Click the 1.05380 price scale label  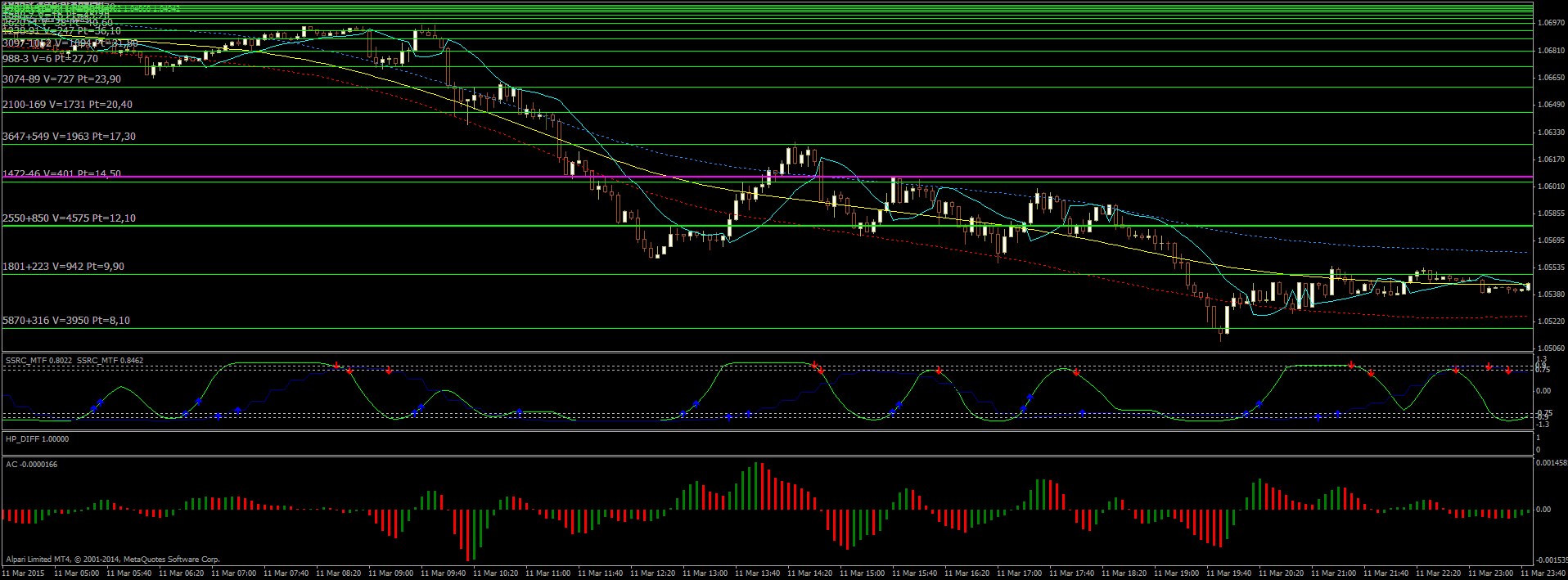pyautogui.click(x=1551, y=294)
